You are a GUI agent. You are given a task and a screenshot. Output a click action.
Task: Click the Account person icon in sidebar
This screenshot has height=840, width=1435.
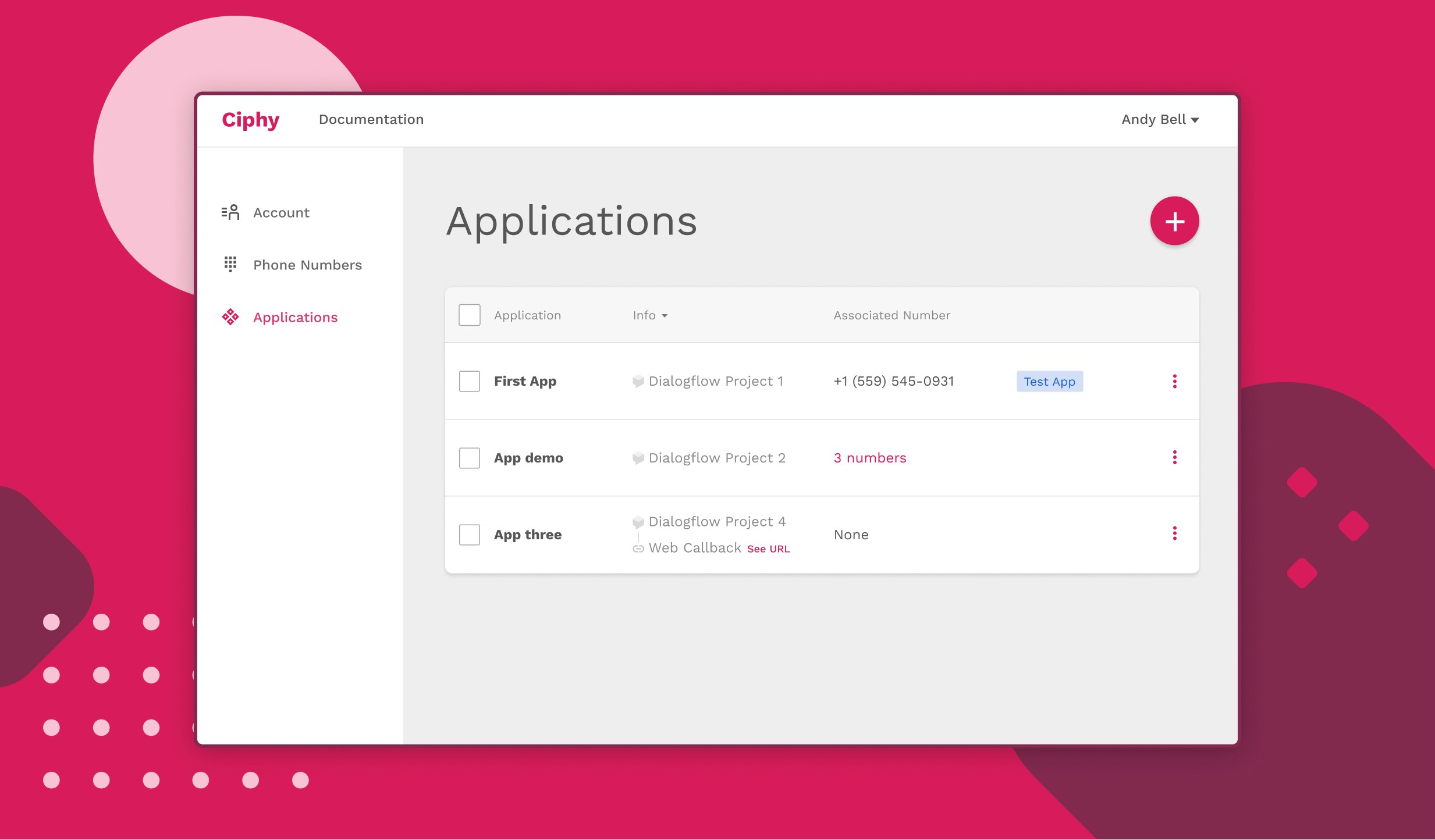tap(230, 212)
